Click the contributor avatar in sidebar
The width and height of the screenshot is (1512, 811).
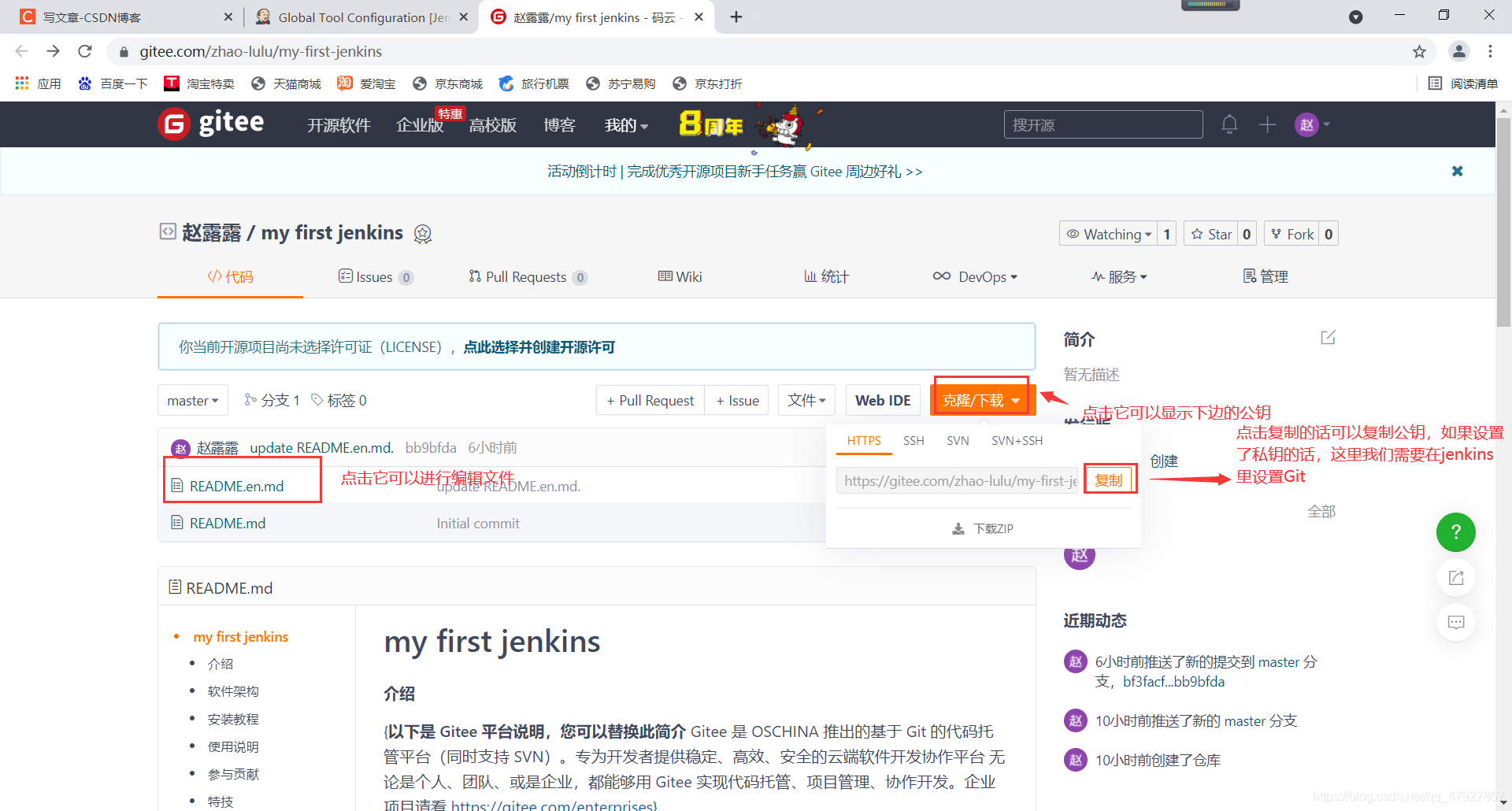click(x=1080, y=555)
